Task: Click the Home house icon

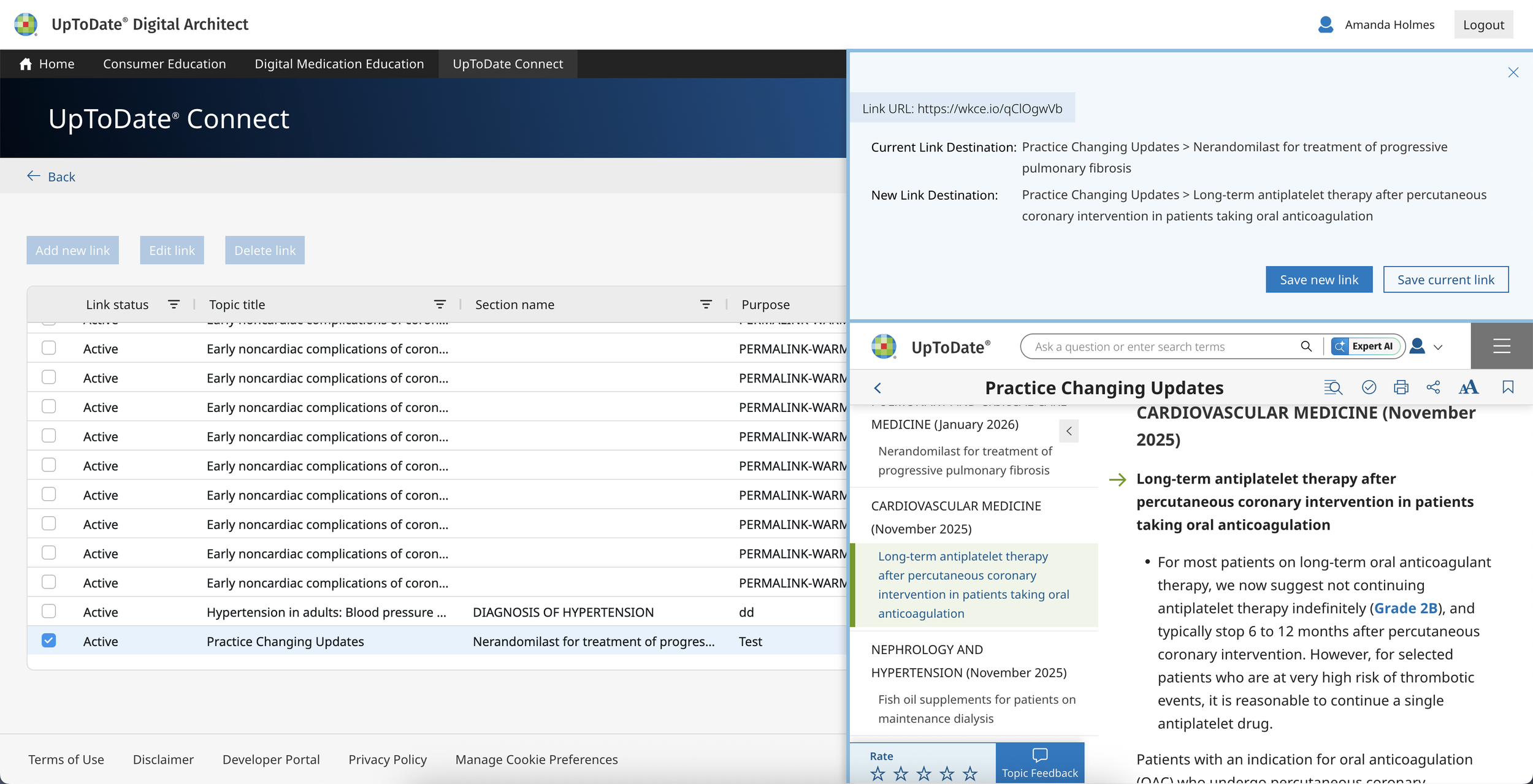Action: (26, 64)
